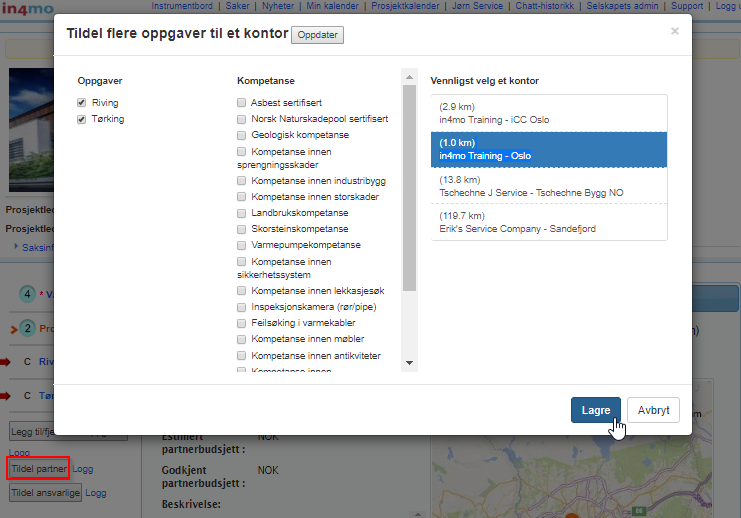741x518 pixels.
Task: Enable Asbest sertifisert competence checkbox
Action: (x=242, y=103)
